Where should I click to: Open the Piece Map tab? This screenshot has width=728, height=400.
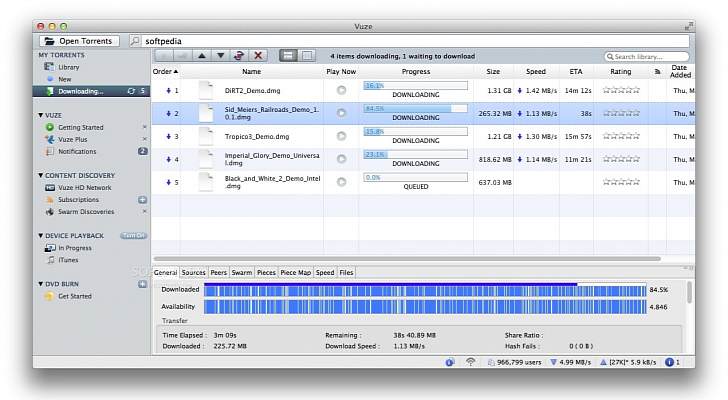coord(296,272)
